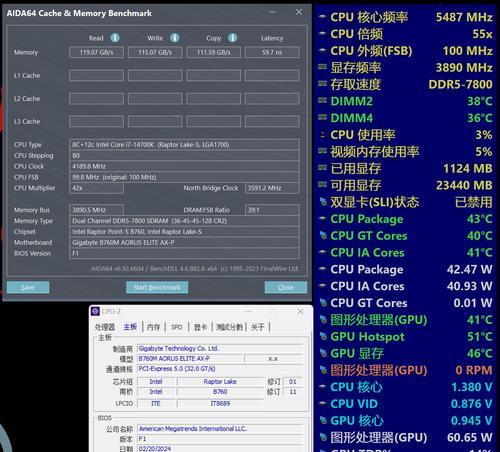500x452 pixels.
Task: Click Start Benchmark button
Action: 157,287
